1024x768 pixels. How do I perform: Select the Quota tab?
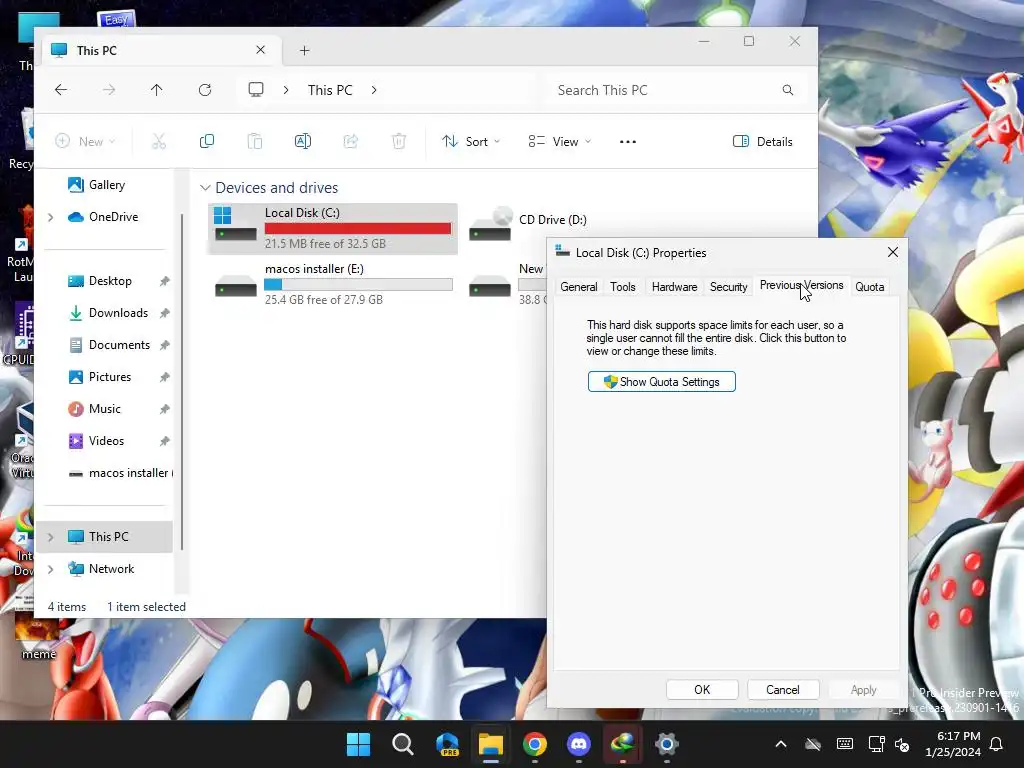pyautogui.click(x=869, y=287)
